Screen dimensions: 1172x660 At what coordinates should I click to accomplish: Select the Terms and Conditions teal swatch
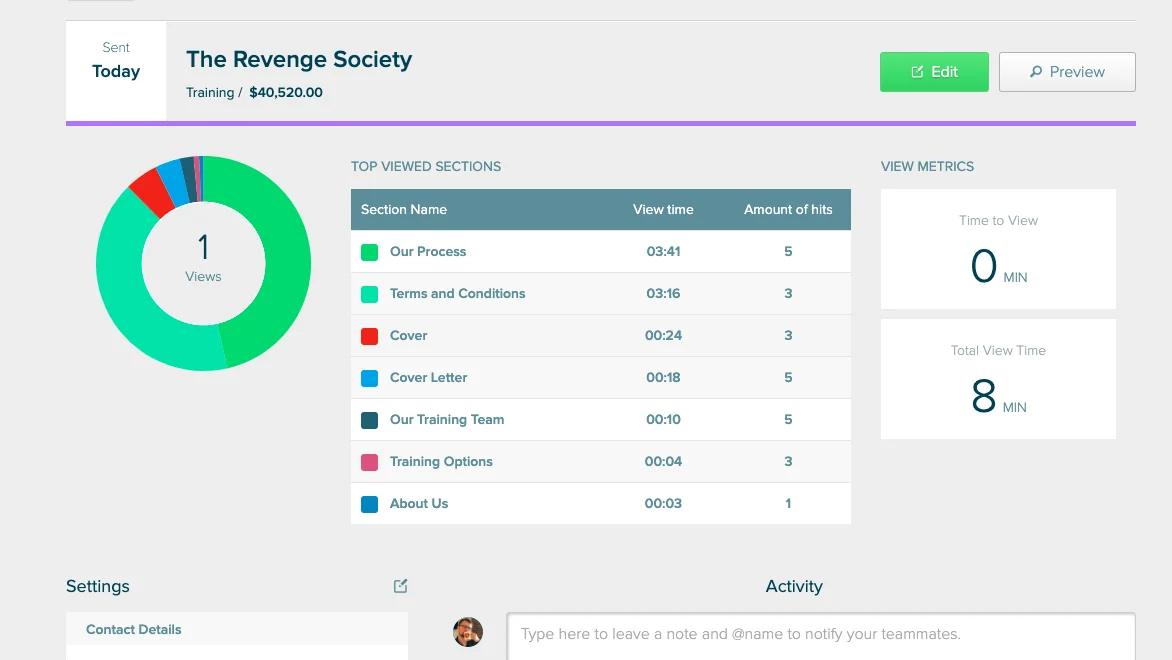(369, 294)
